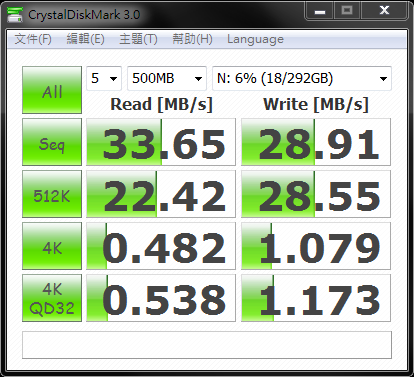Click the empty comment field at bottom
This screenshot has height=377, width=414.
(207, 345)
